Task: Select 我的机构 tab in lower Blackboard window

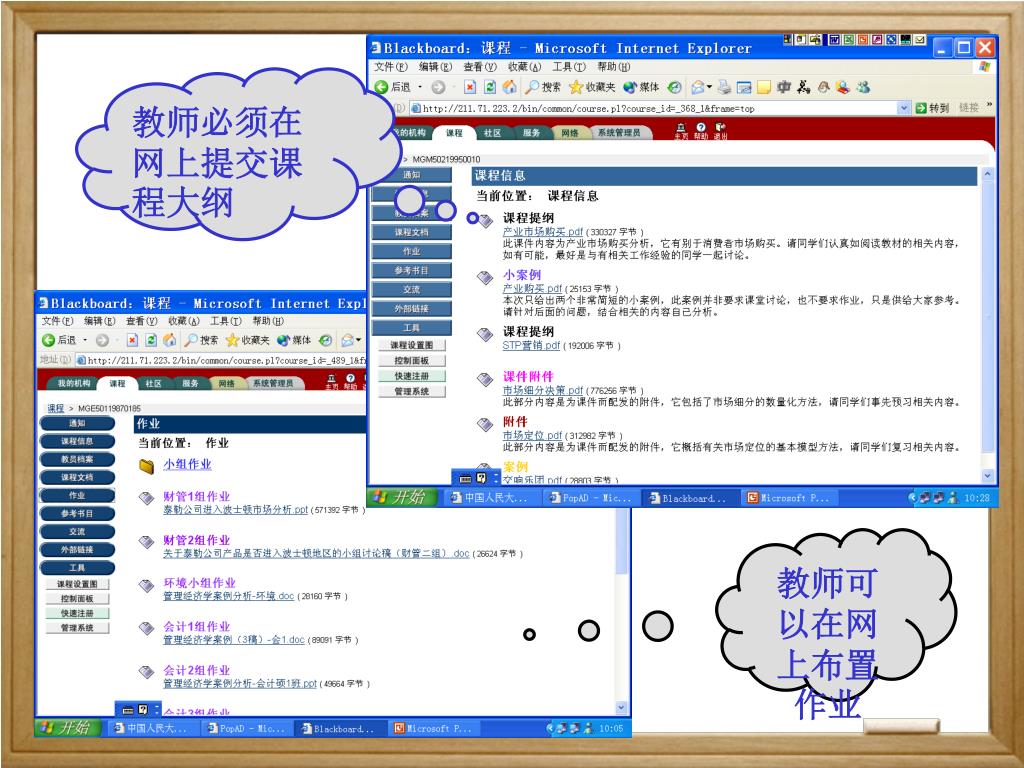Action: pos(74,383)
